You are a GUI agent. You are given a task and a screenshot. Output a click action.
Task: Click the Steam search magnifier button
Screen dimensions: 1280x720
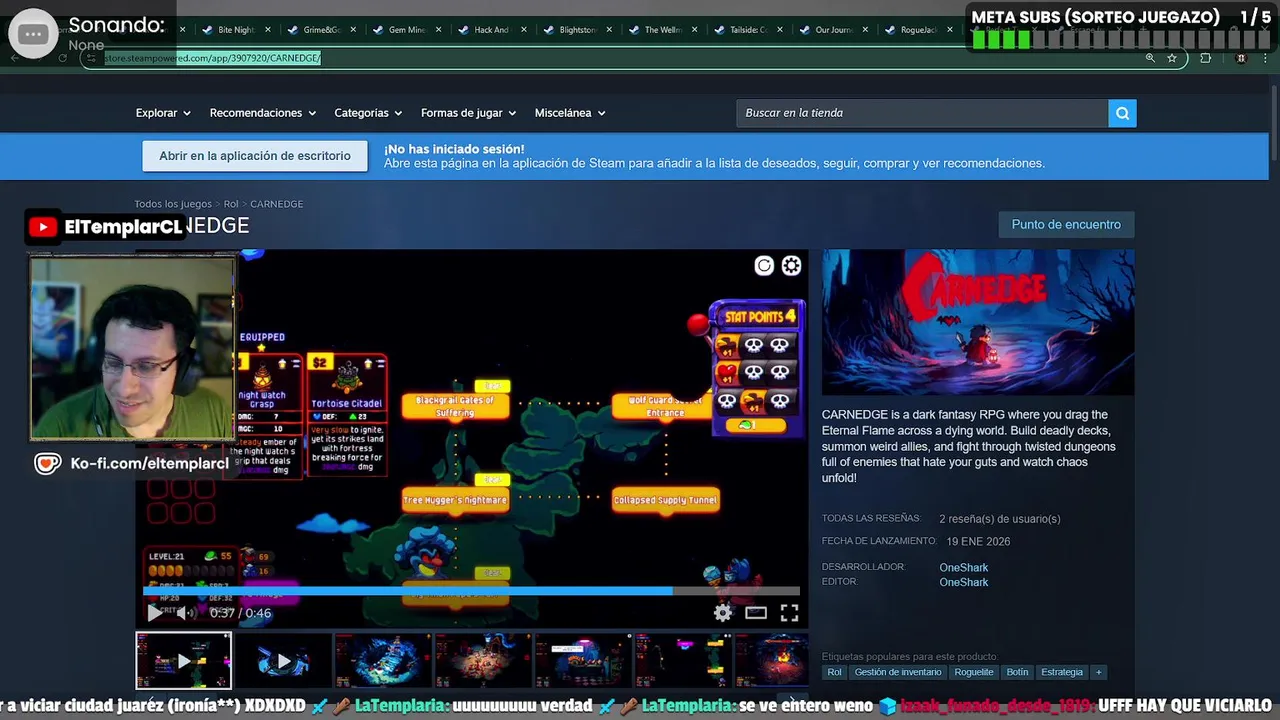point(1122,113)
